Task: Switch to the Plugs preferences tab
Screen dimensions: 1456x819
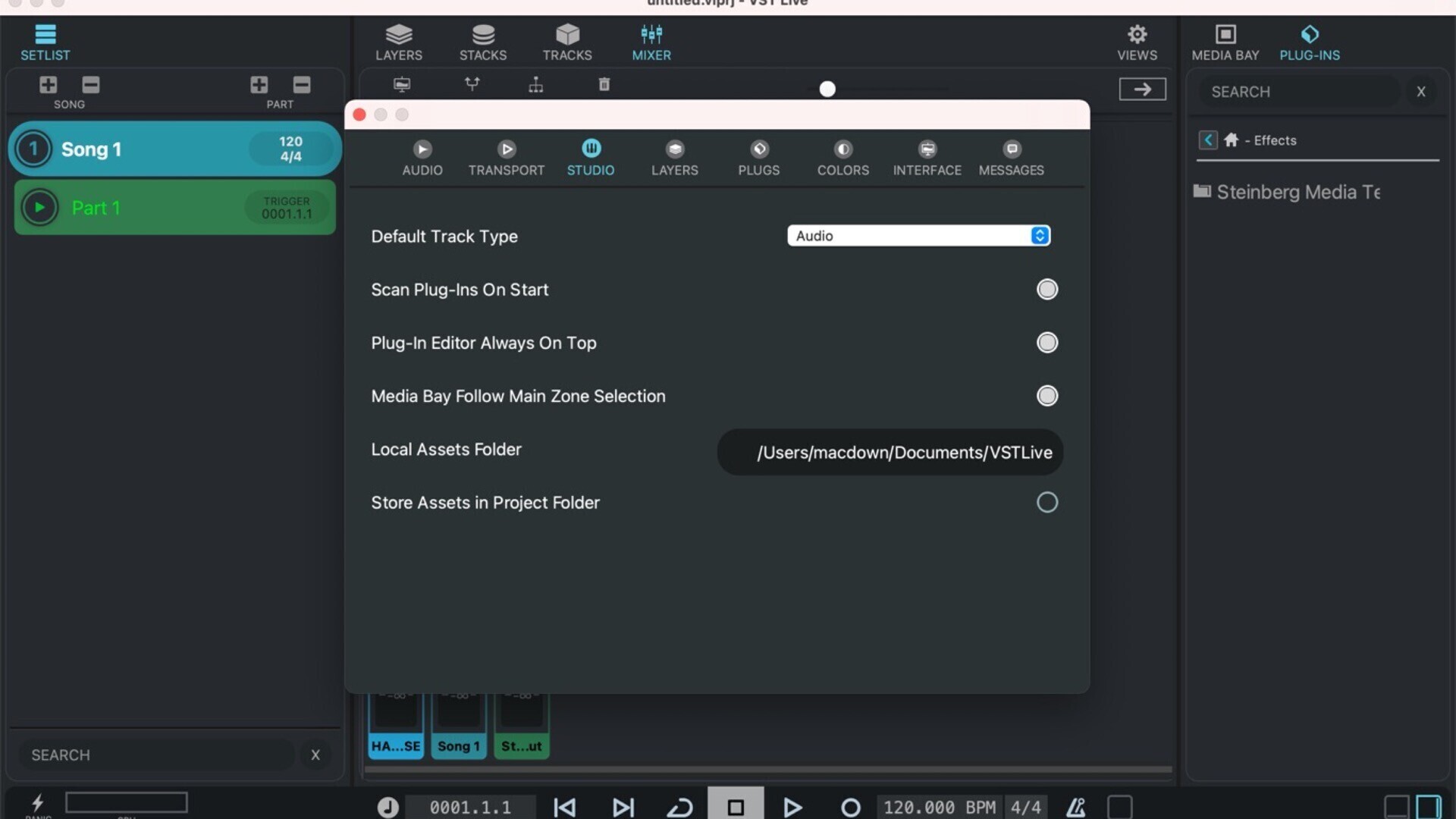Action: click(x=759, y=158)
